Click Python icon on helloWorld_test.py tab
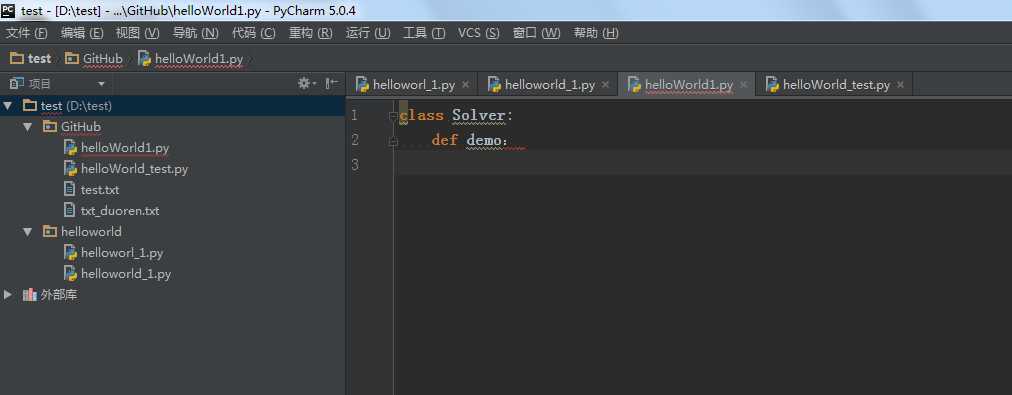The height and width of the screenshot is (395, 1012). [773, 84]
